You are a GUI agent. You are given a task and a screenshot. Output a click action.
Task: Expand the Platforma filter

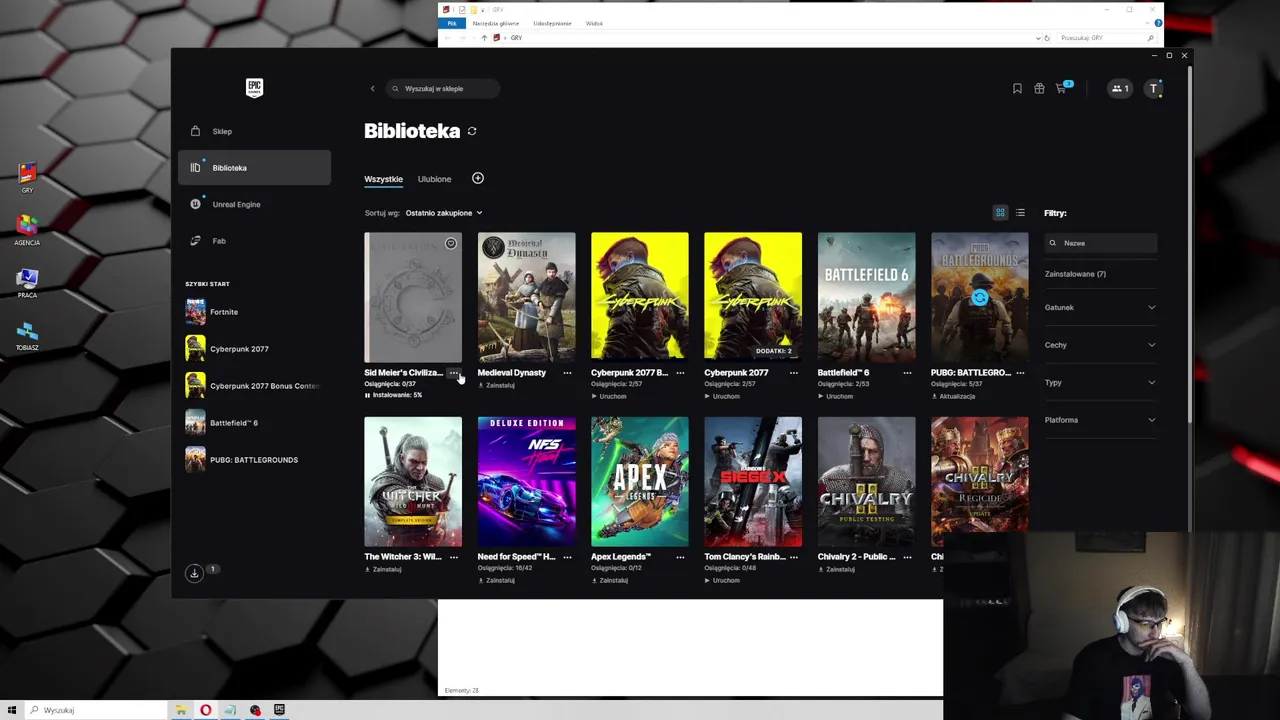tap(1100, 420)
